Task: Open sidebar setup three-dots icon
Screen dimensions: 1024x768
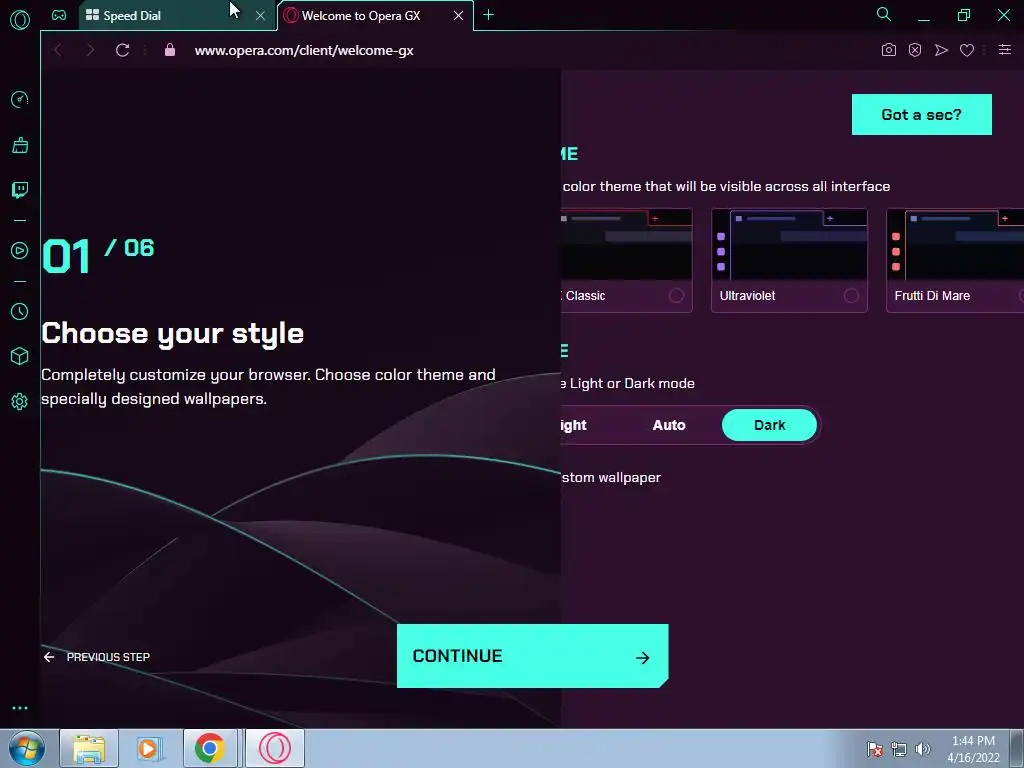Action: pos(20,708)
